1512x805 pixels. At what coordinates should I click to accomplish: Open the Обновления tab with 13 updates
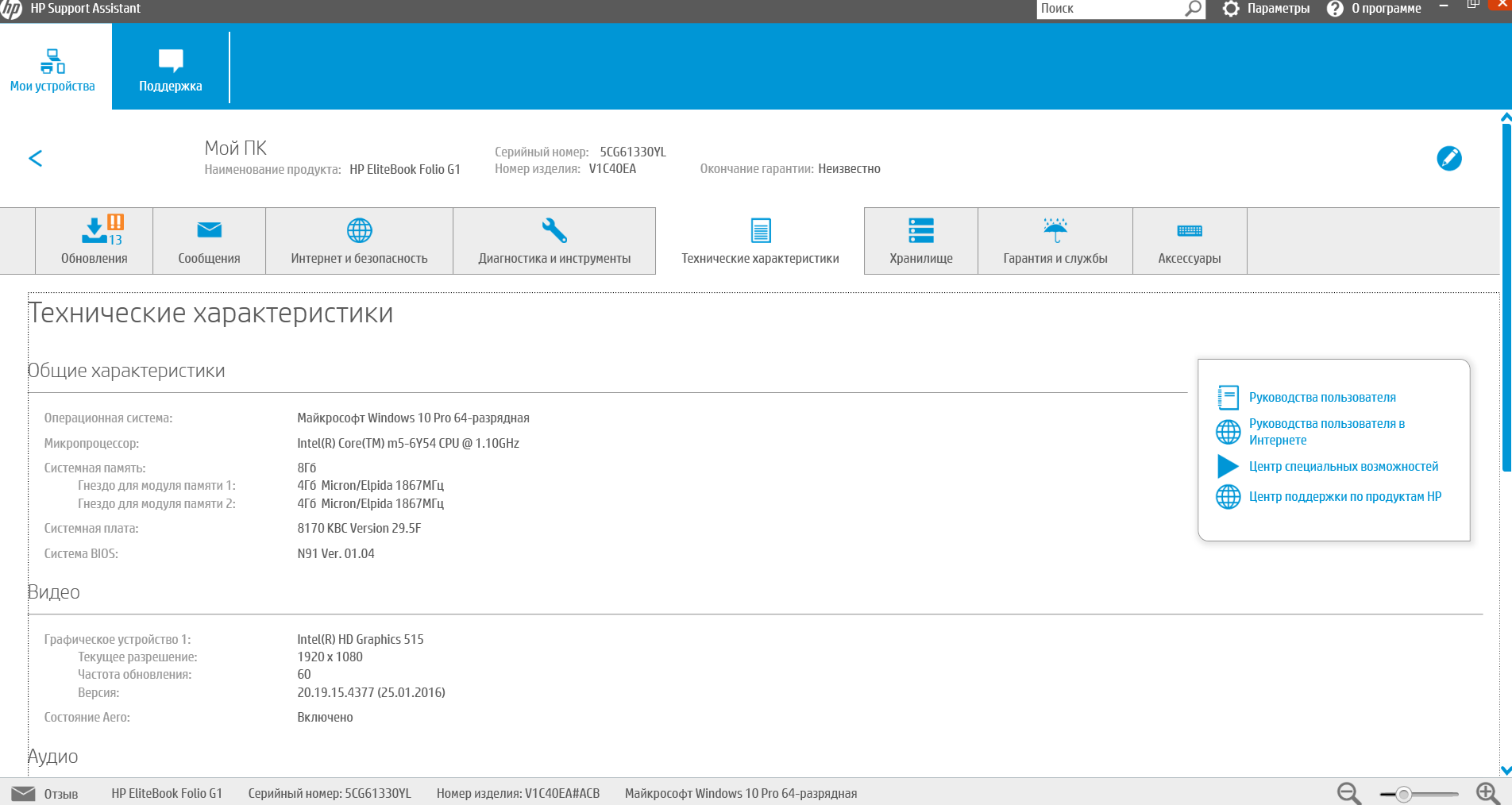(x=94, y=241)
